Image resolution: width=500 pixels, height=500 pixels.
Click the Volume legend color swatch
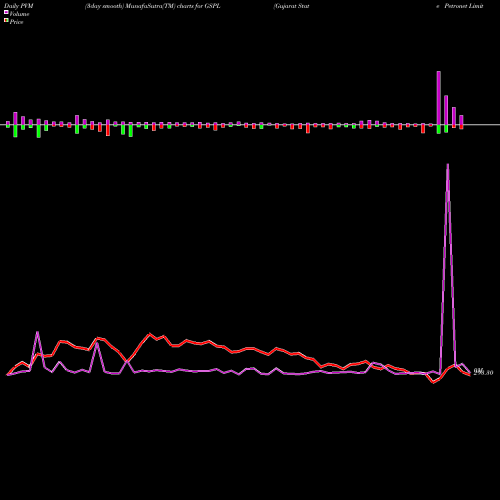(6, 12)
